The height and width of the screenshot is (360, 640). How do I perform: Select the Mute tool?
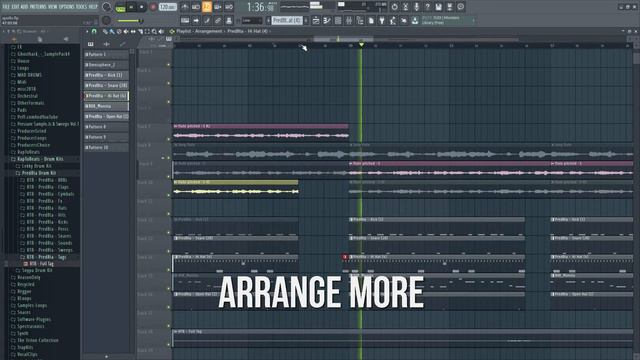point(126,31)
